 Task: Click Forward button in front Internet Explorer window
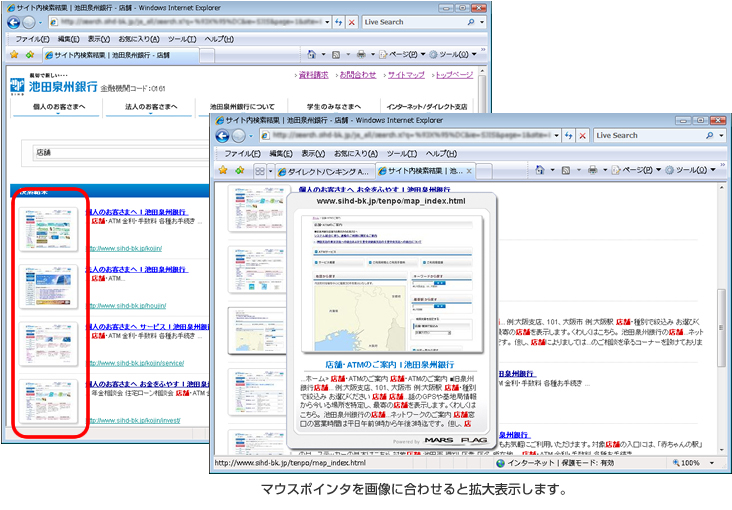[239, 136]
